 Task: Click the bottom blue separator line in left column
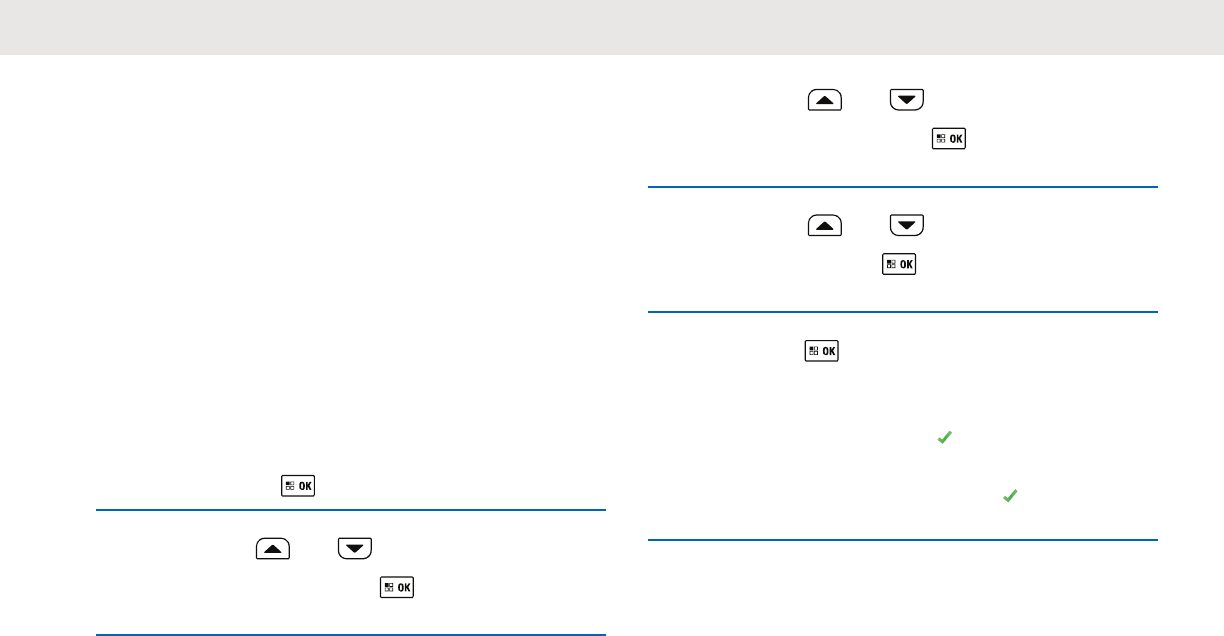pos(351,634)
